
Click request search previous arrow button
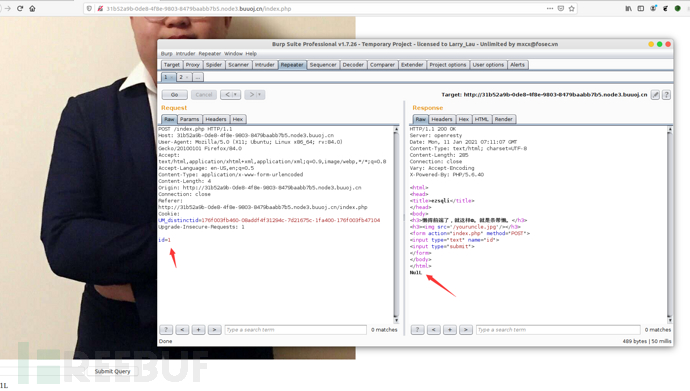[182, 329]
